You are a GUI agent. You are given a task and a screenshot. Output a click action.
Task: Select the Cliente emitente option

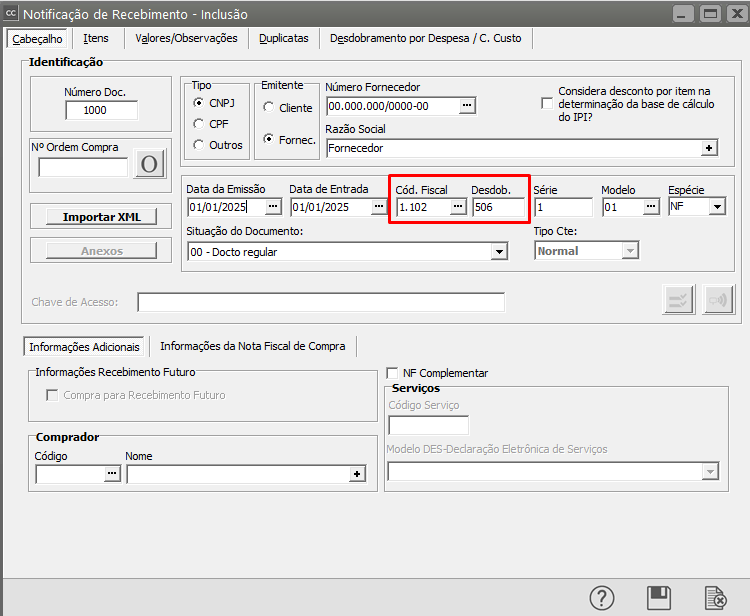tap(269, 108)
